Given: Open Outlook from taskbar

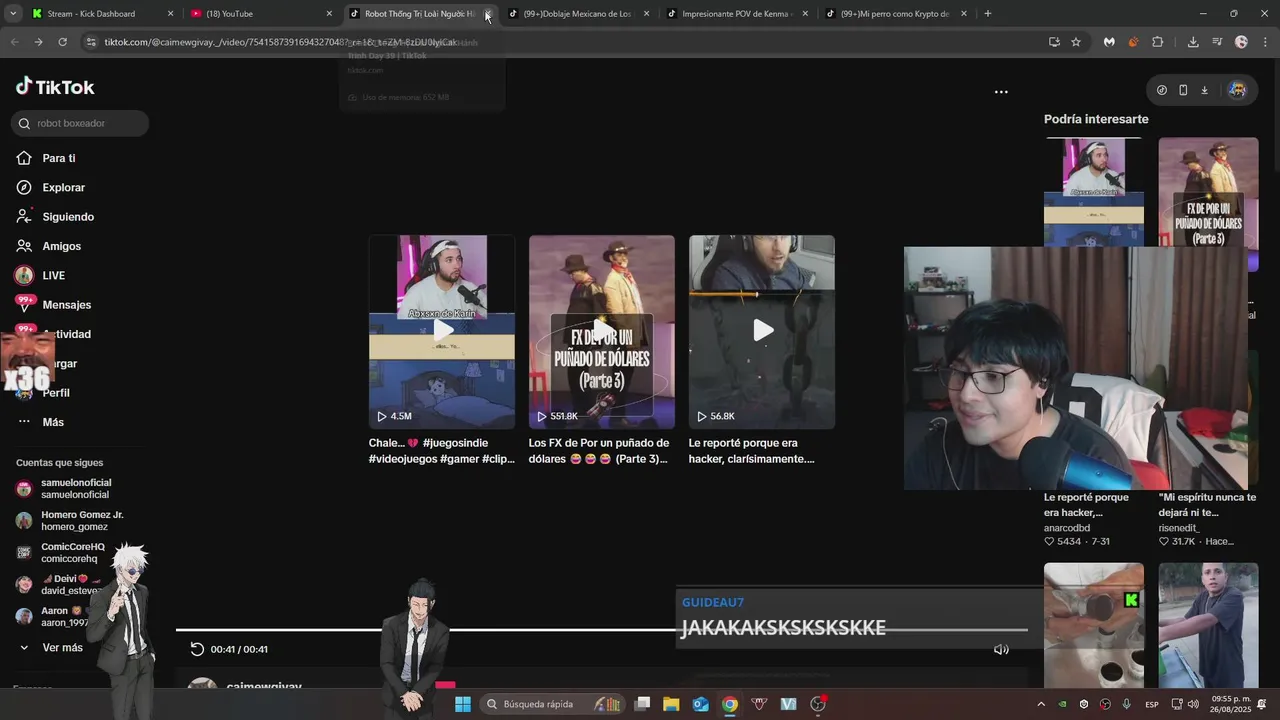Looking at the screenshot, I should 701,704.
